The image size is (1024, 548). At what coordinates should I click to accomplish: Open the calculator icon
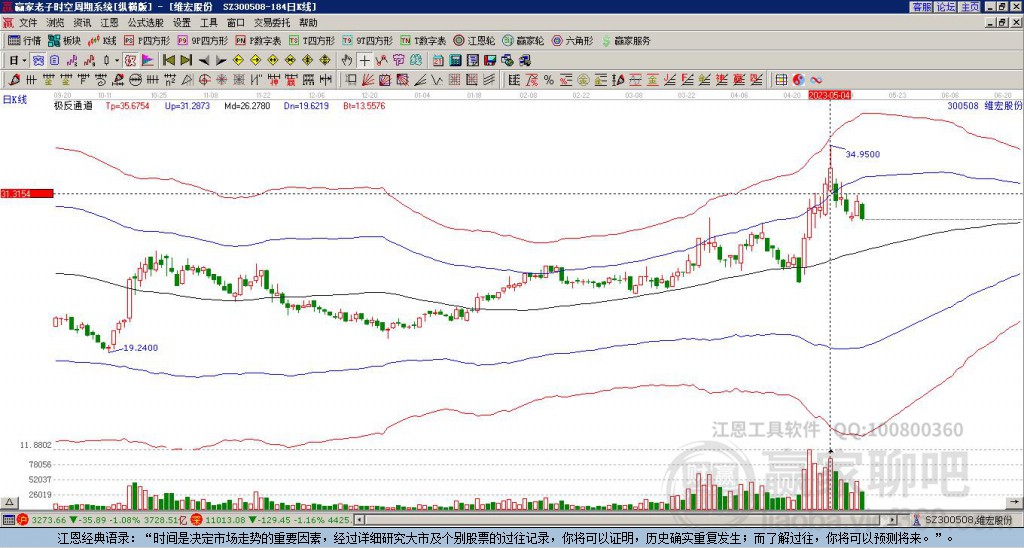pos(455,61)
